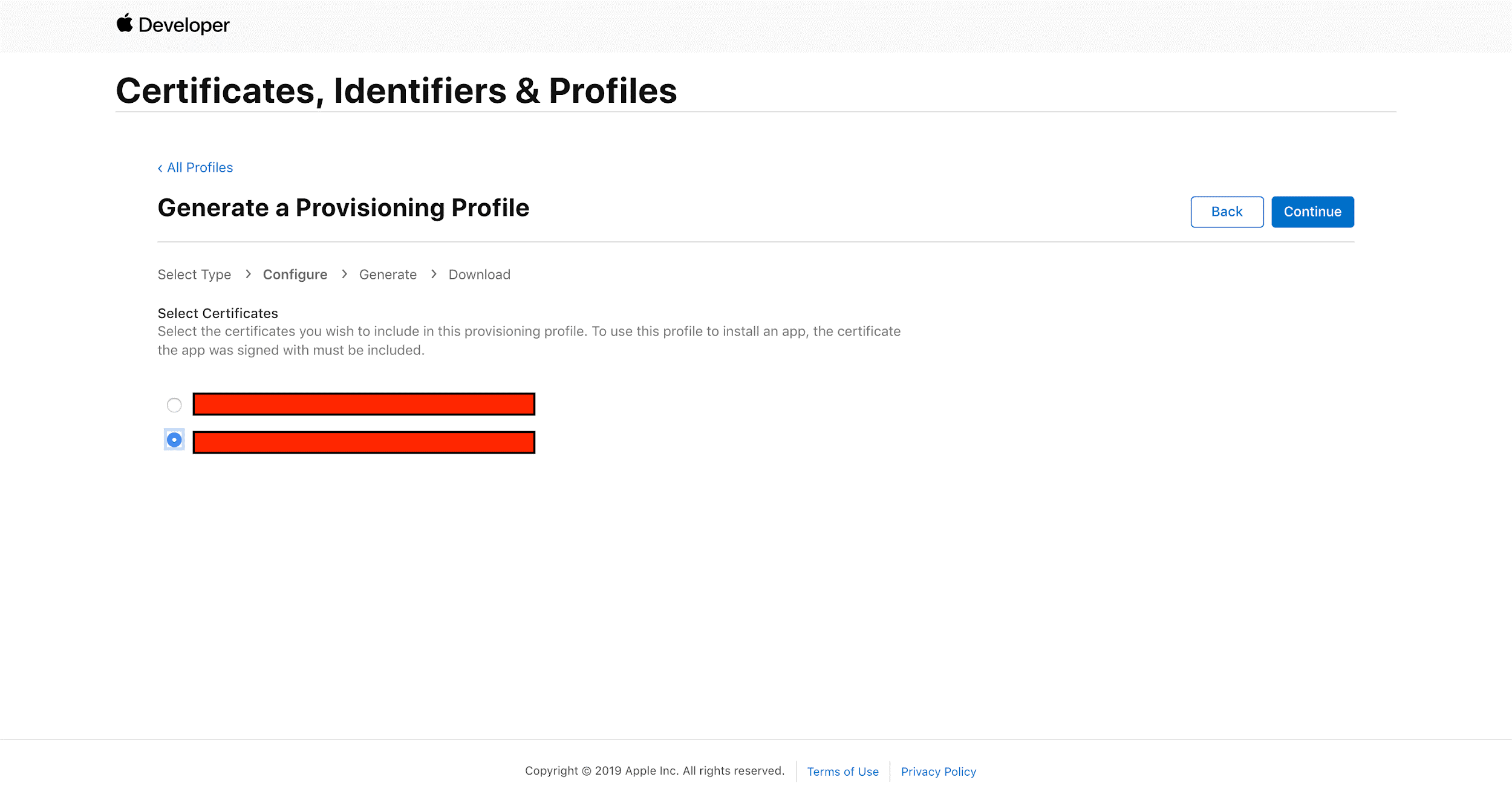The height and width of the screenshot is (803, 1512).
Task: Click the All Profiles navigation link
Action: (x=195, y=167)
